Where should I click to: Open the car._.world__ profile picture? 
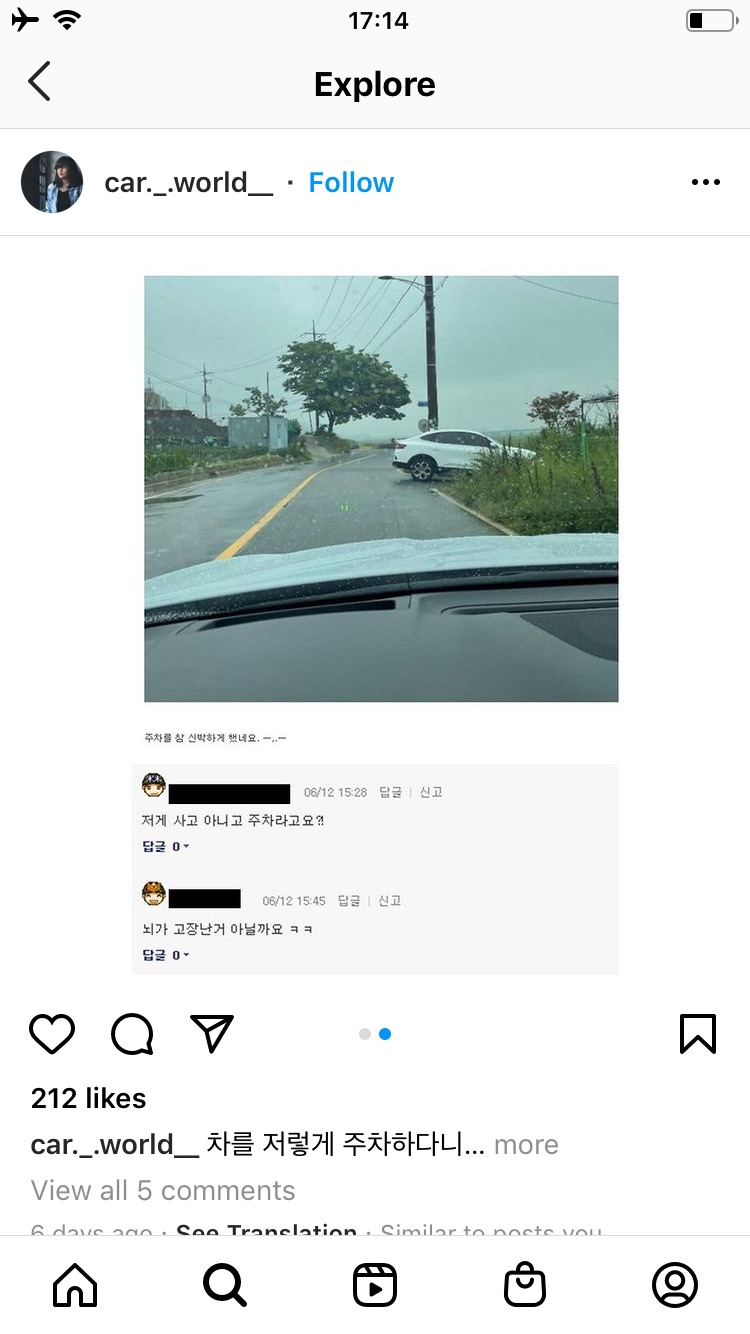click(52, 182)
